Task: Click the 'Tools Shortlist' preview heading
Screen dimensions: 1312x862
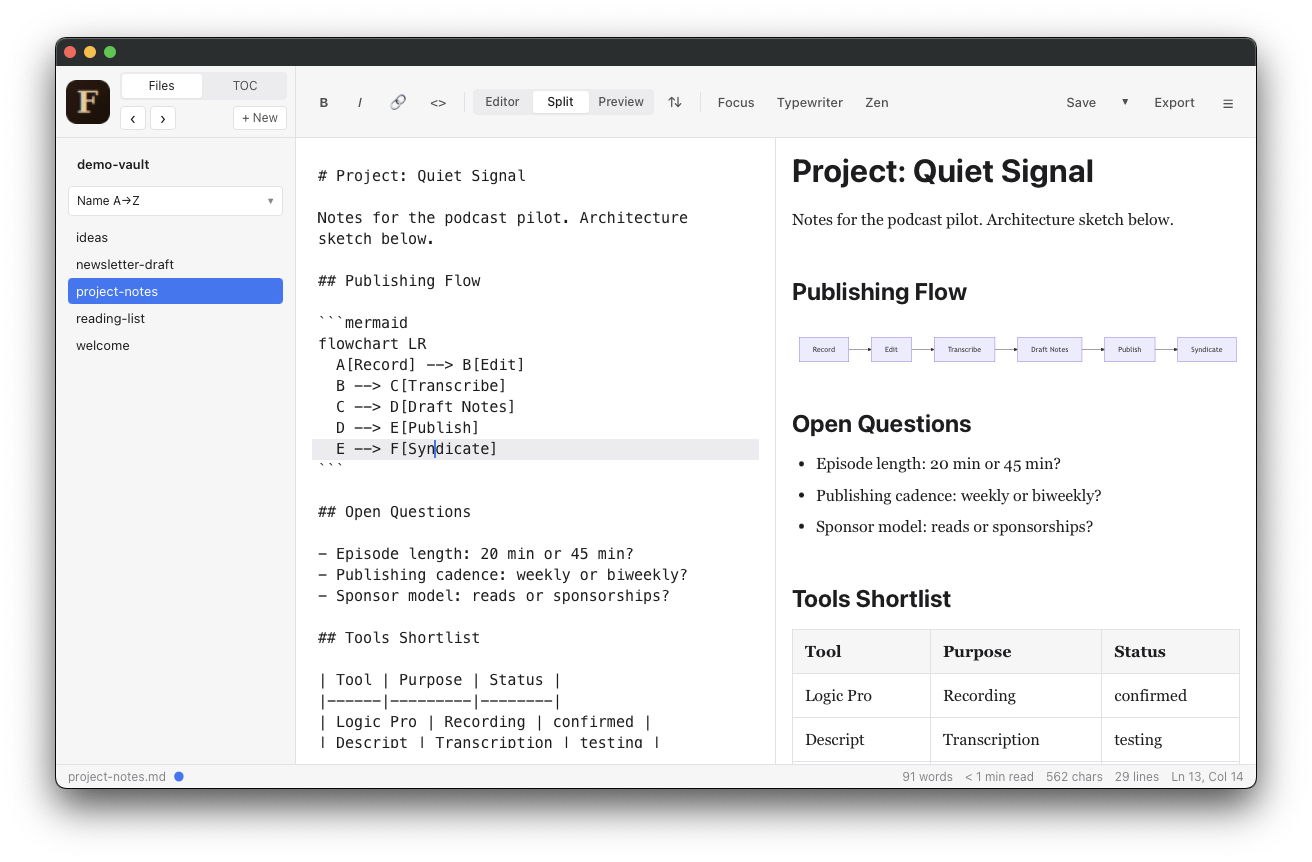Action: pos(871,599)
